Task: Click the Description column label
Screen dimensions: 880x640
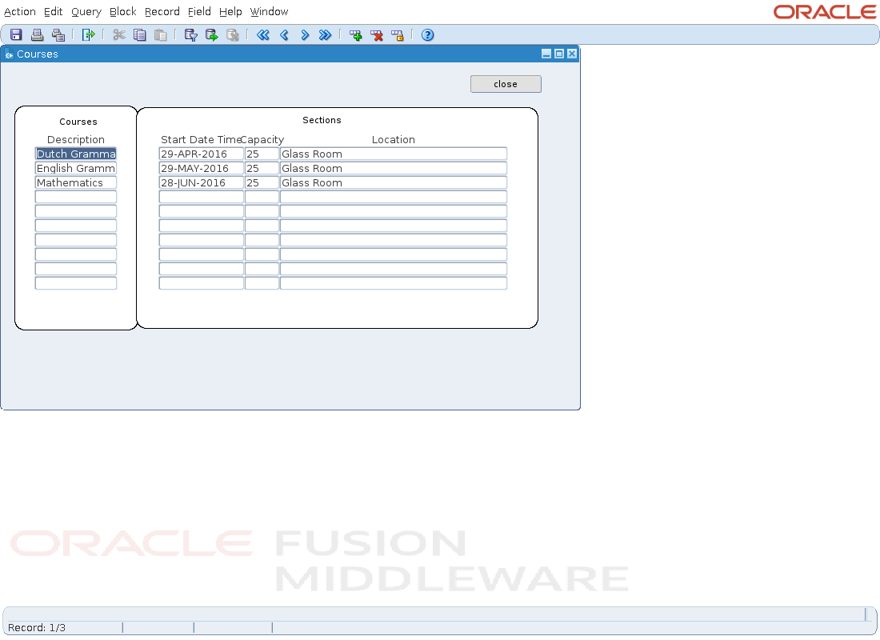Action: (76, 139)
